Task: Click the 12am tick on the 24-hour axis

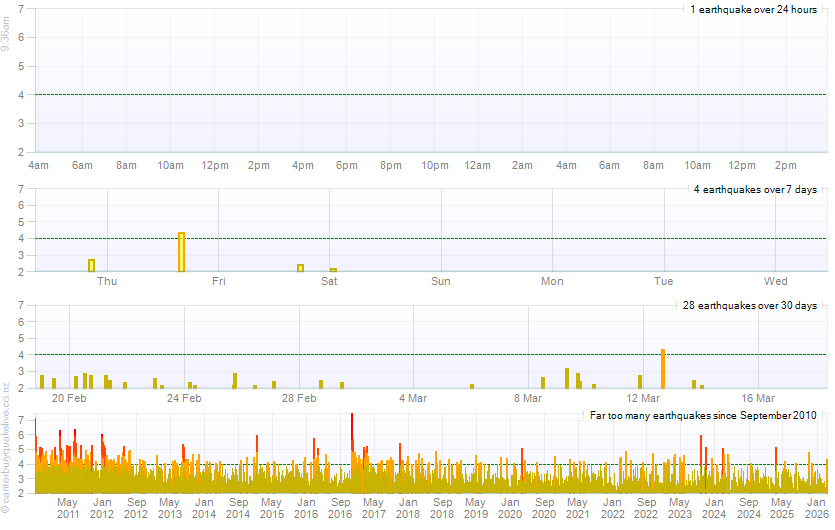Action: 478,165
